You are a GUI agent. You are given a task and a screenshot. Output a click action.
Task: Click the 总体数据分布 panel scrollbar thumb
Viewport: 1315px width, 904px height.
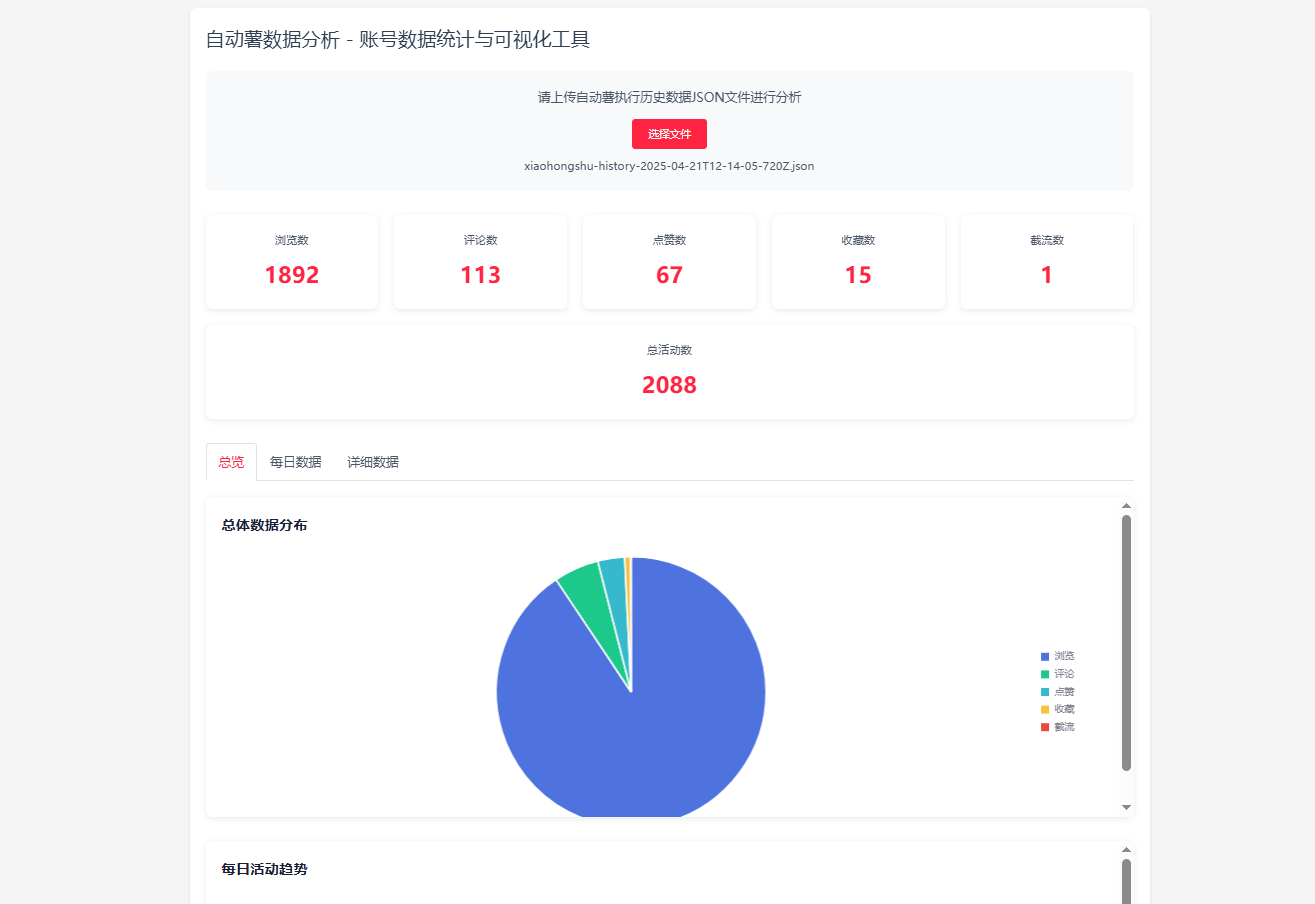(x=1126, y=643)
